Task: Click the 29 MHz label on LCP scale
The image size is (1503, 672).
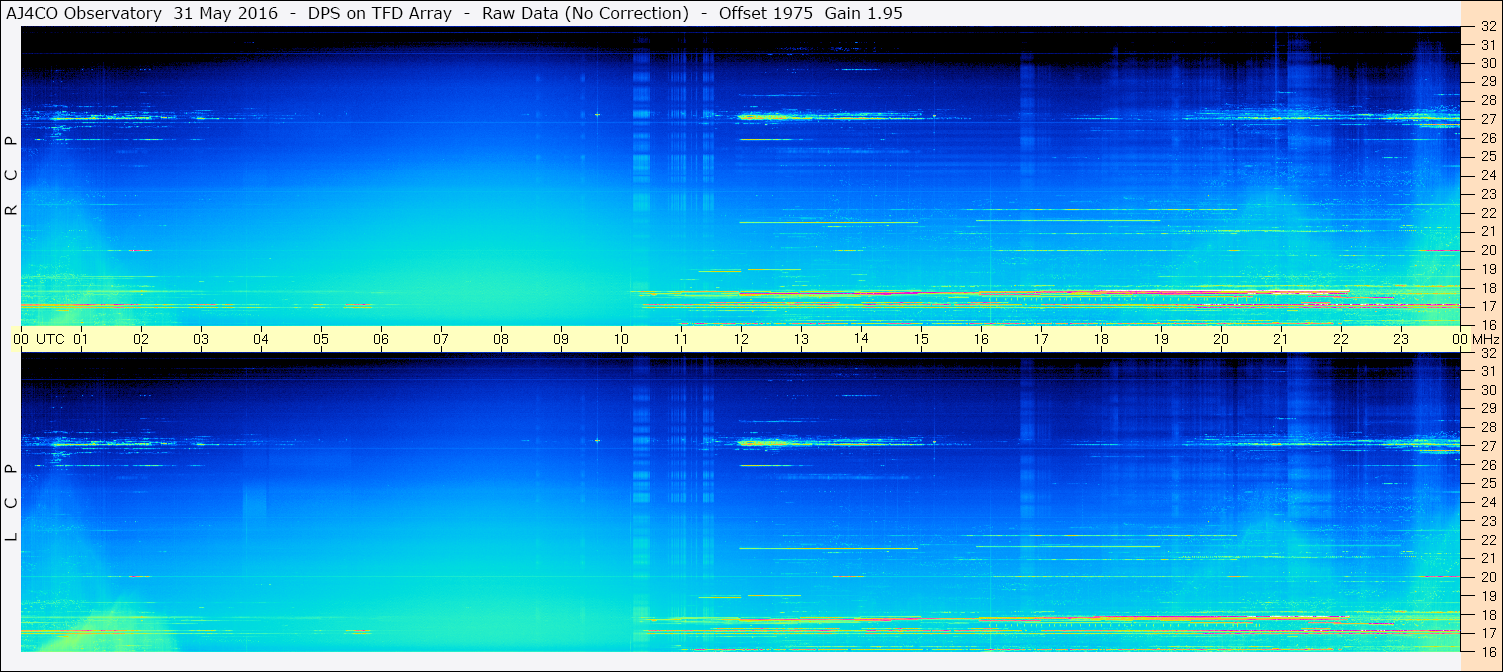Action: (1487, 409)
